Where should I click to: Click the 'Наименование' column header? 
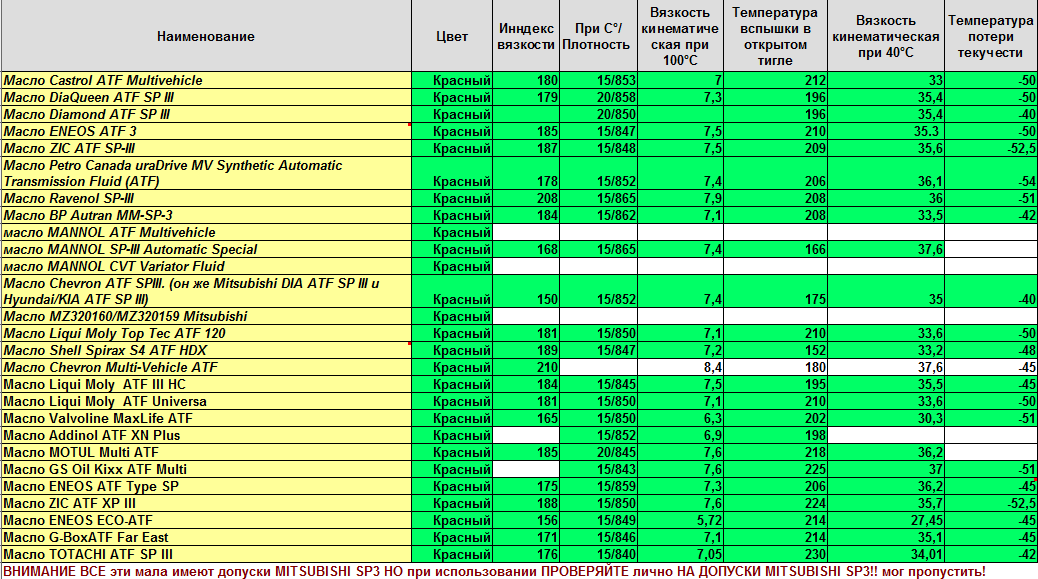(205, 36)
